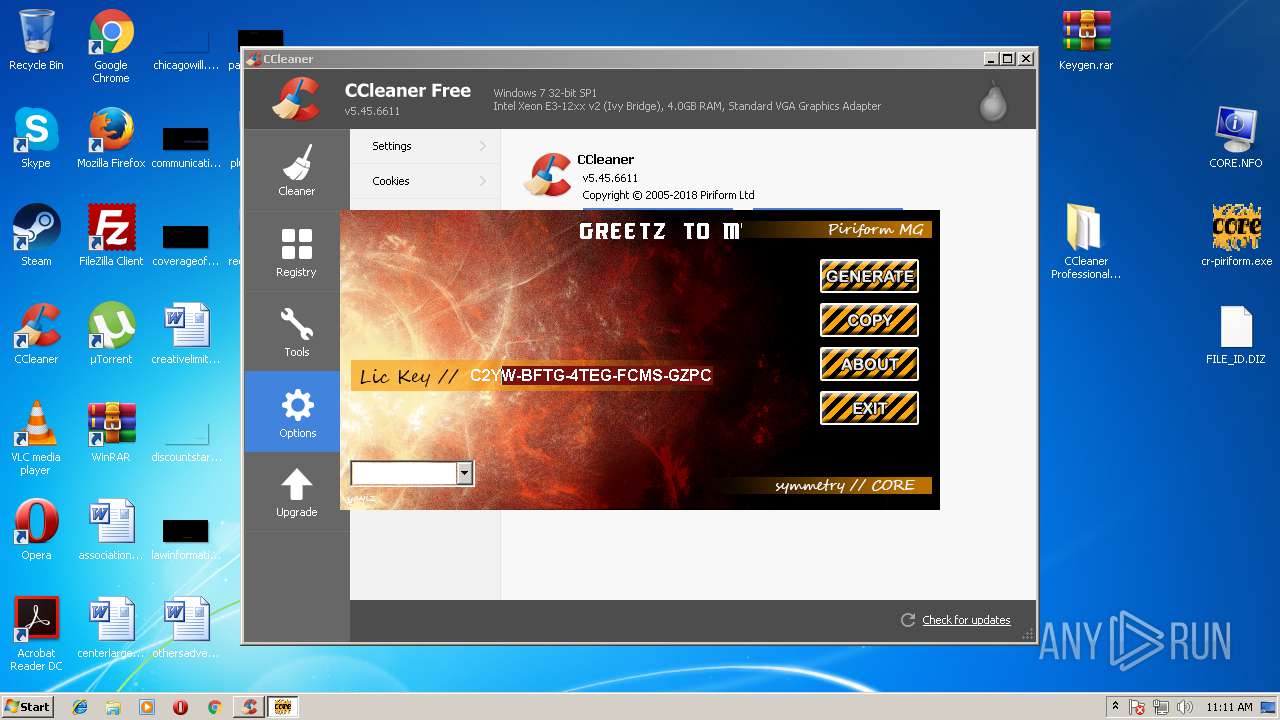Open the keygen product dropdown
This screenshot has height=720, width=1280.
point(464,473)
